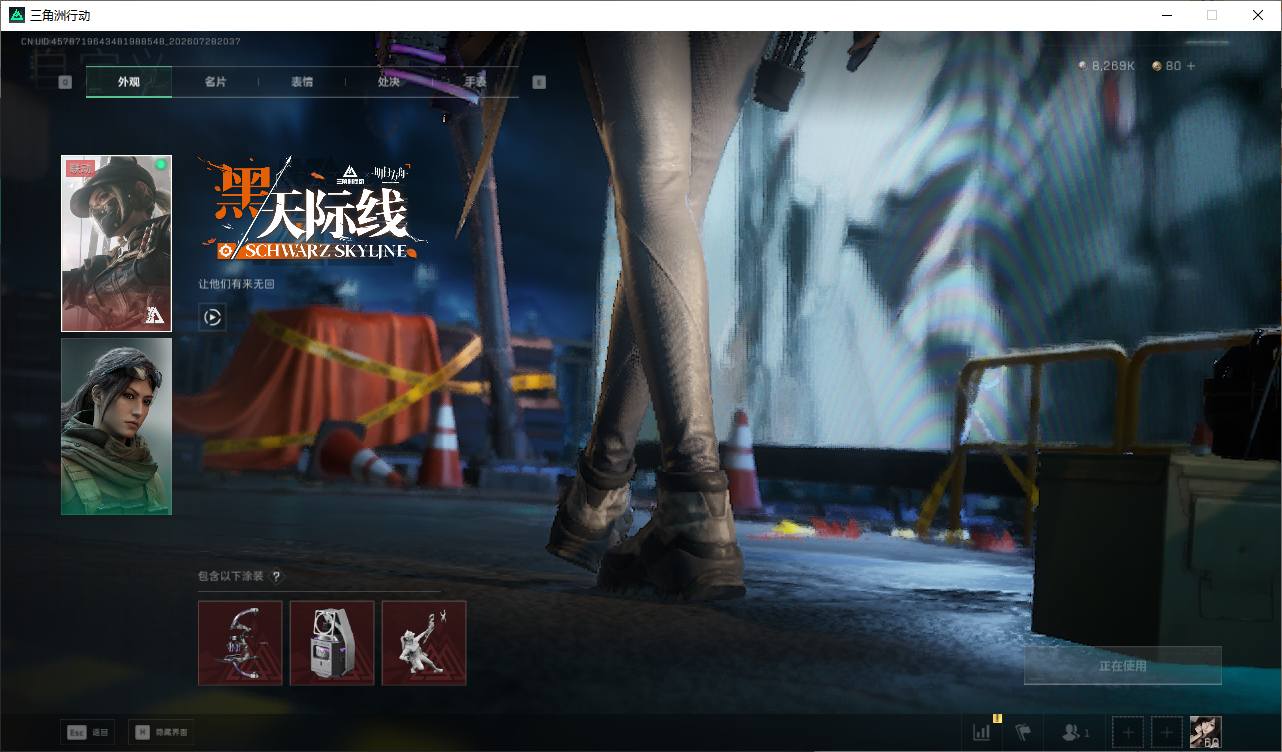
Task: Minimize the 三角洲行动 window
Action: point(1166,15)
